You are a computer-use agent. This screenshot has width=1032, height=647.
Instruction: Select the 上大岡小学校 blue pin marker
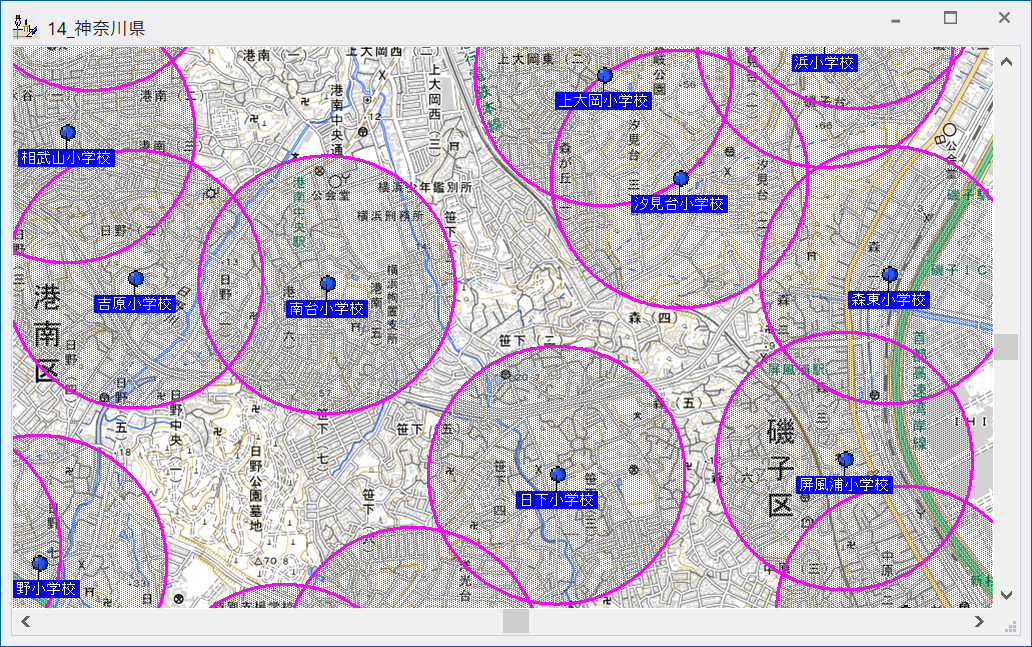[605, 76]
